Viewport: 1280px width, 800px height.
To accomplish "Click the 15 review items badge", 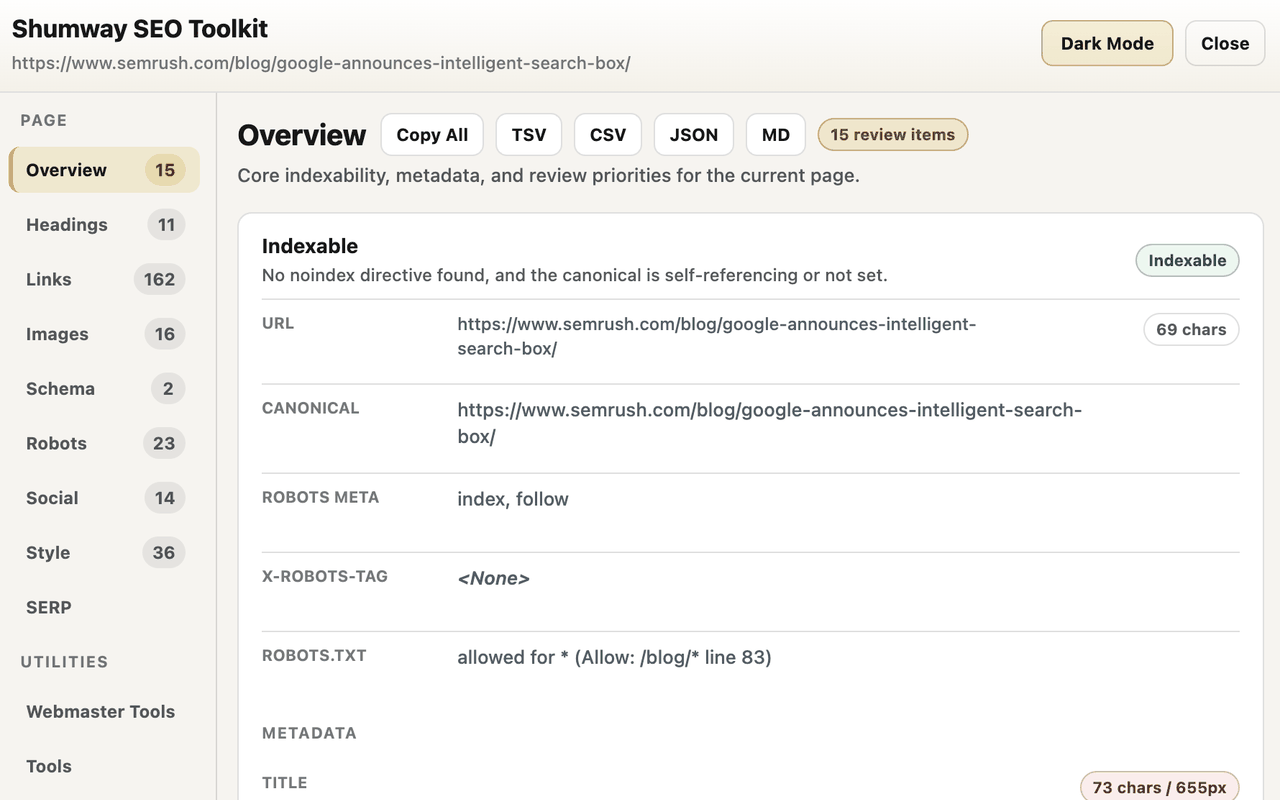I will pyautogui.click(x=893, y=135).
